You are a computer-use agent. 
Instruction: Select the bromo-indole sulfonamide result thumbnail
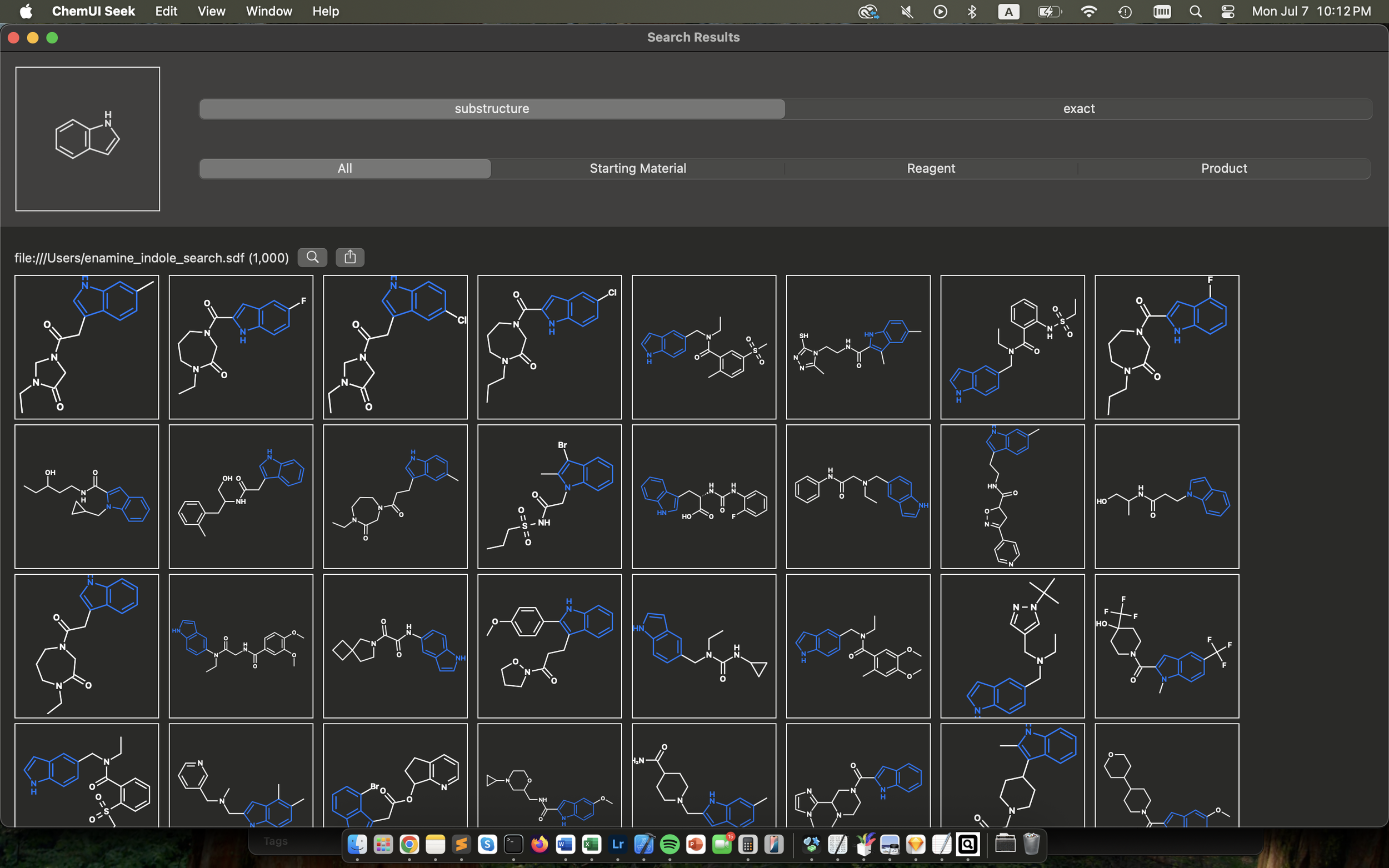click(x=549, y=496)
